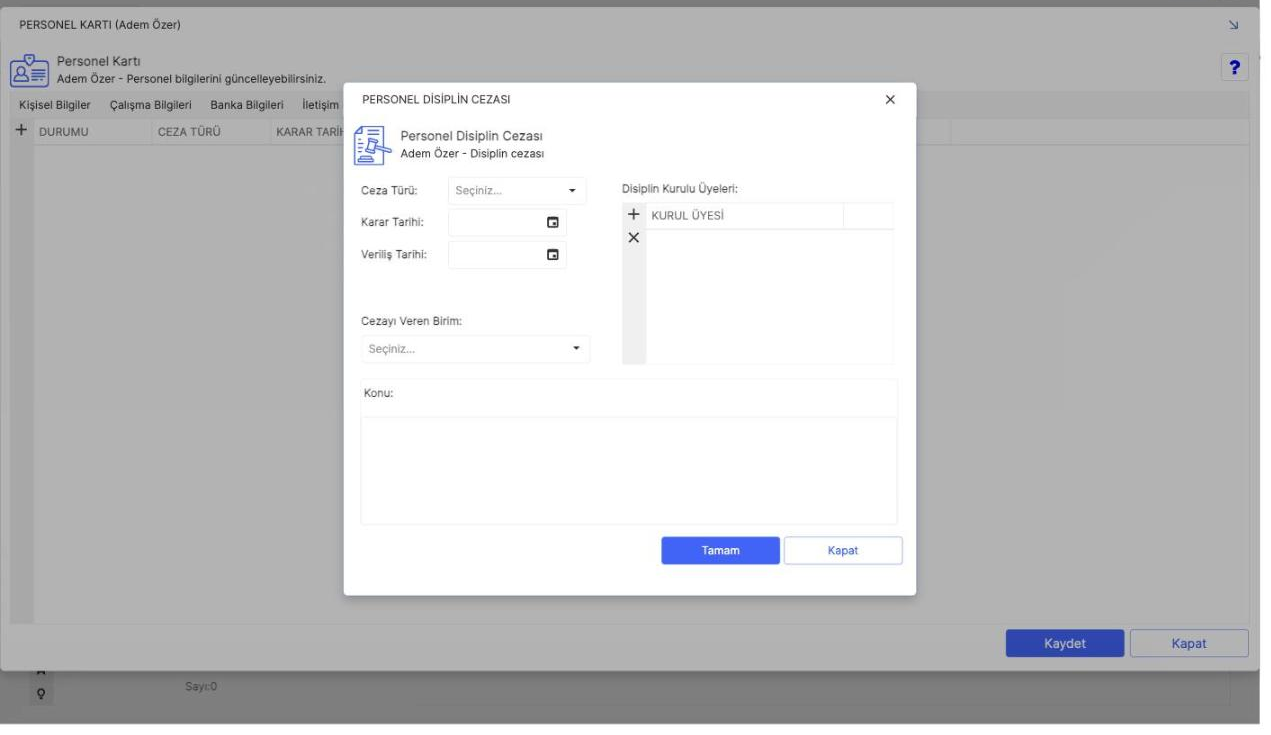The height and width of the screenshot is (735, 1271).
Task: Expand the Cezayı Veren Birim dropdown
Action: tap(575, 349)
